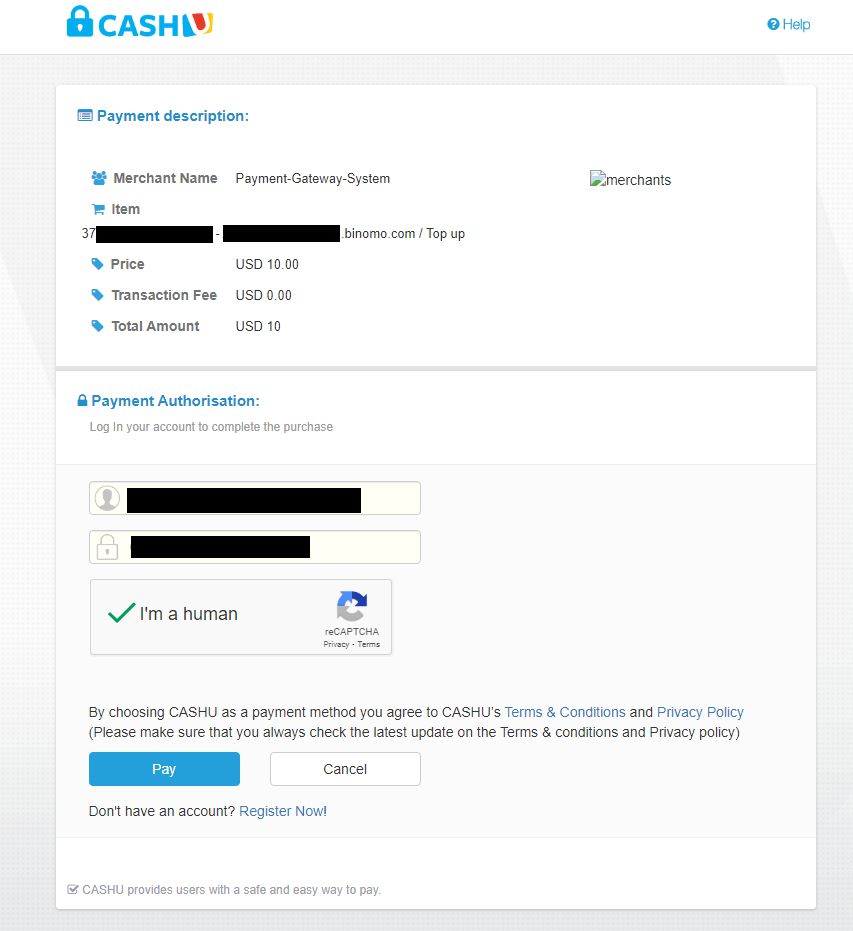853x931 pixels.
Task: Click the padlock icon in password field
Action: pyautogui.click(x=107, y=547)
